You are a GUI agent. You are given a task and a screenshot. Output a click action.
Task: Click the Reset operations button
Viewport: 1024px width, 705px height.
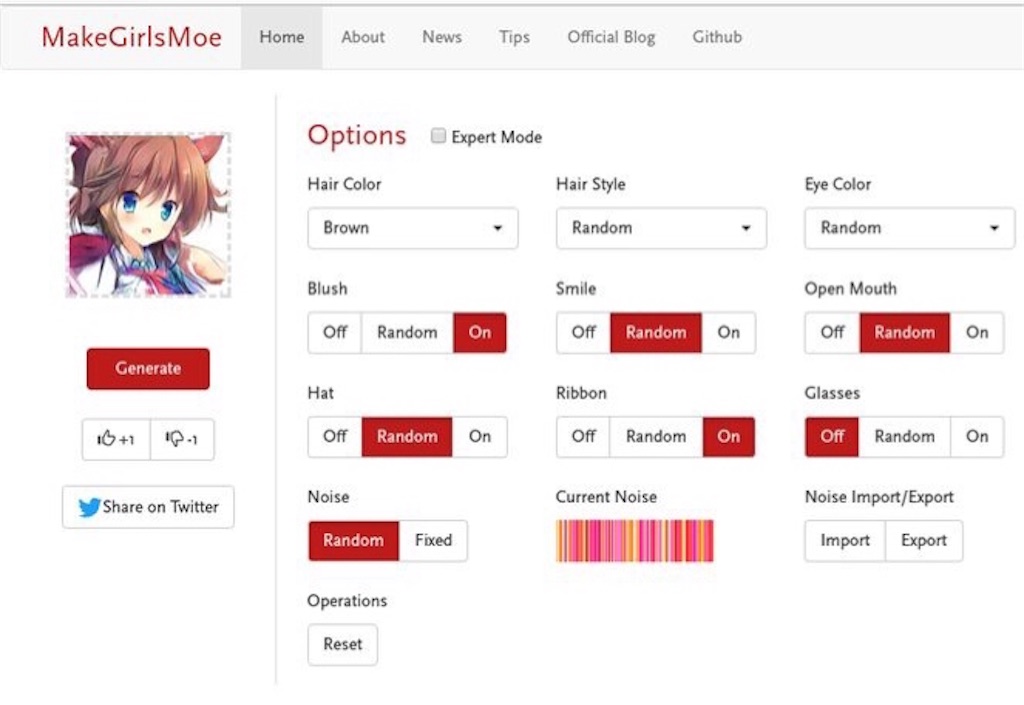point(342,644)
